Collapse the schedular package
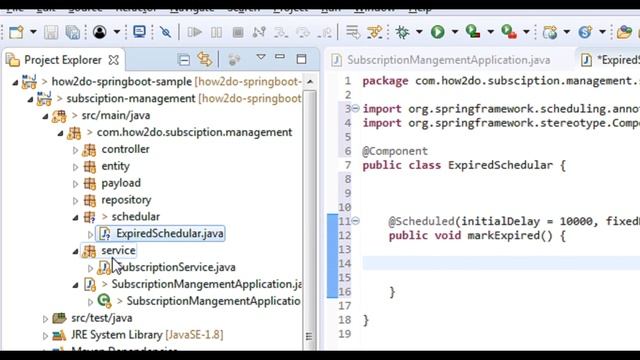 click(76, 218)
